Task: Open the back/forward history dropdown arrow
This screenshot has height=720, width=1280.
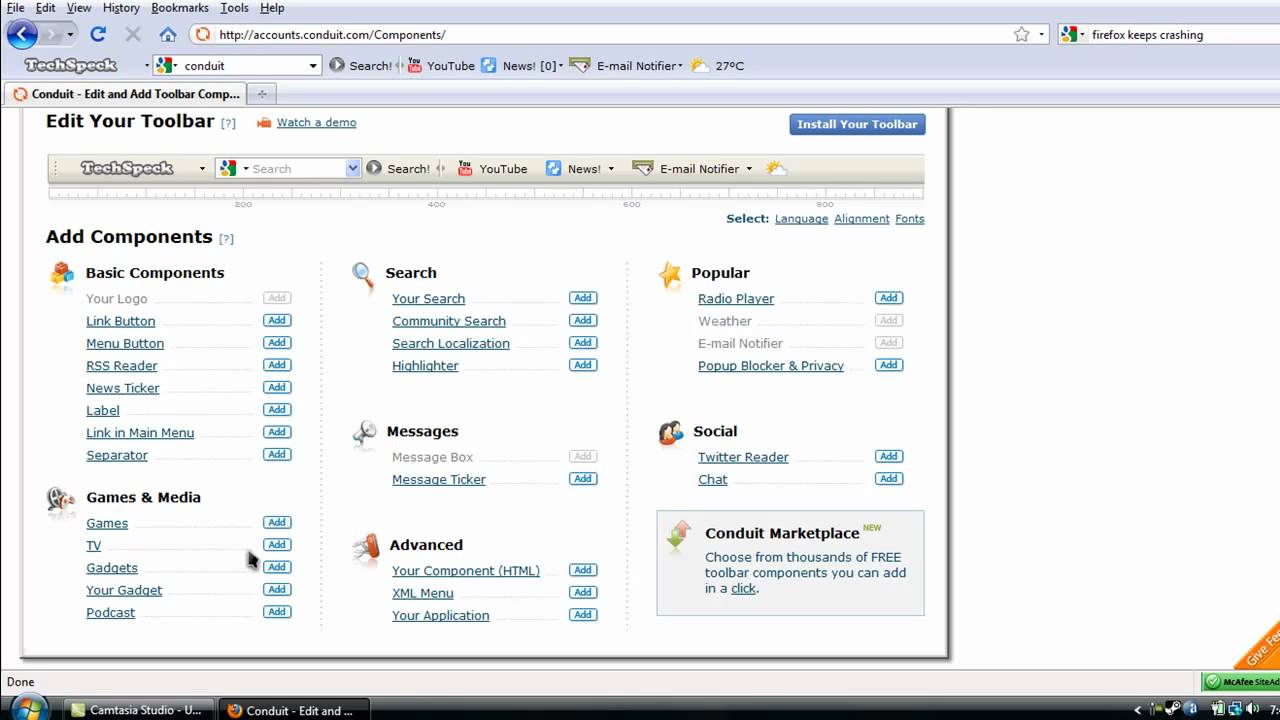Action: (x=70, y=34)
